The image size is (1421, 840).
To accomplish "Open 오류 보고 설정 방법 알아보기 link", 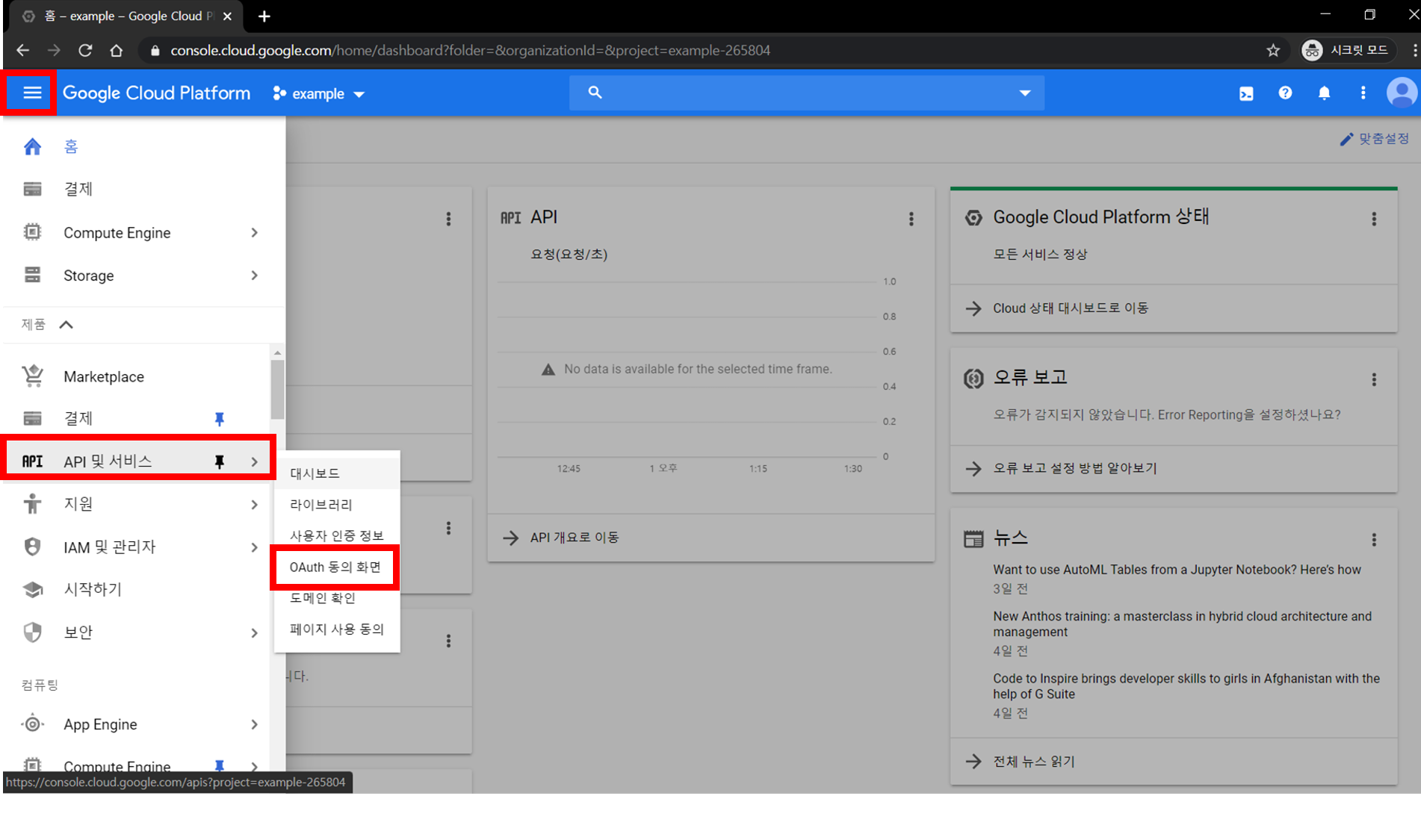I will [1074, 468].
